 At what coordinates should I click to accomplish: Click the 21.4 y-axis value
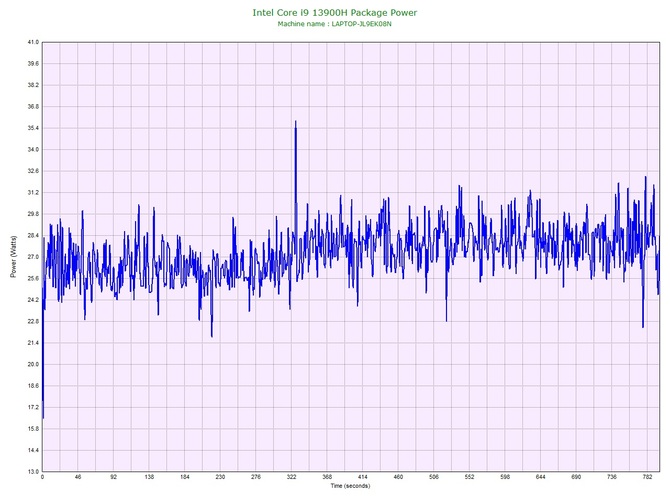pyautogui.click(x=33, y=343)
